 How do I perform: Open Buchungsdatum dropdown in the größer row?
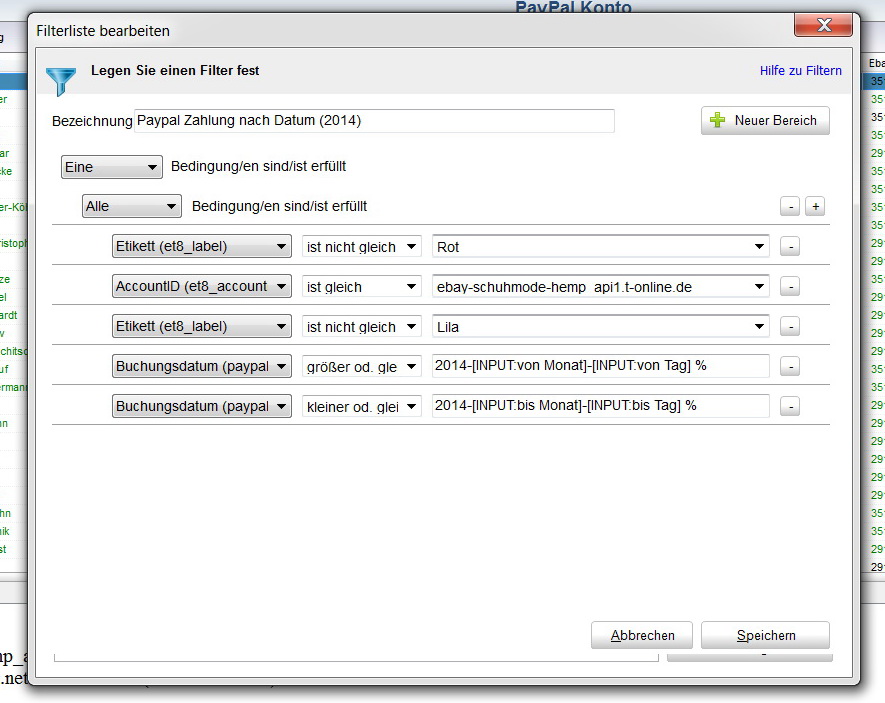pyautogui.click(x=201, y=366)
